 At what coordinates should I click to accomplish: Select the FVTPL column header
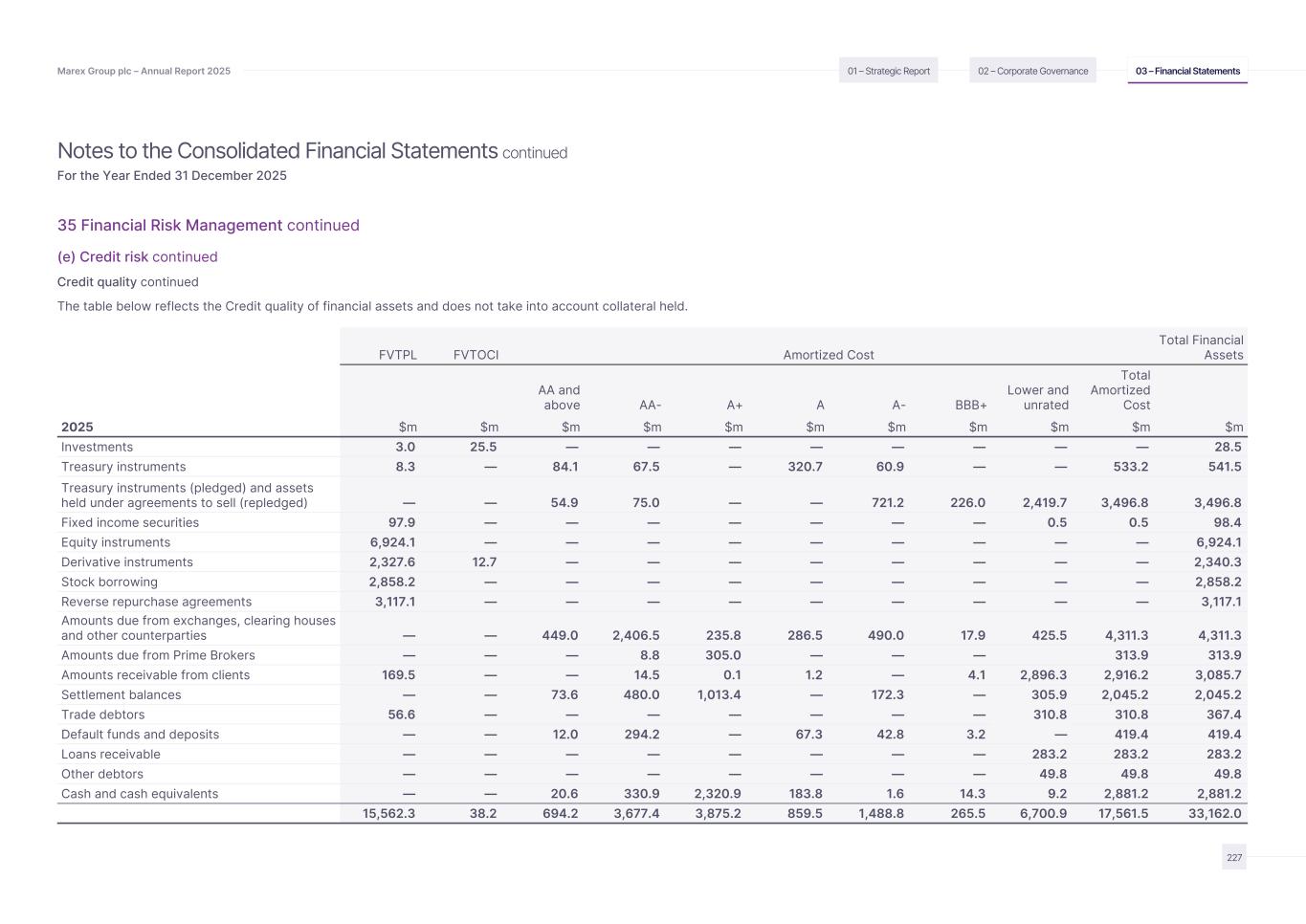[x=397, y=355]
